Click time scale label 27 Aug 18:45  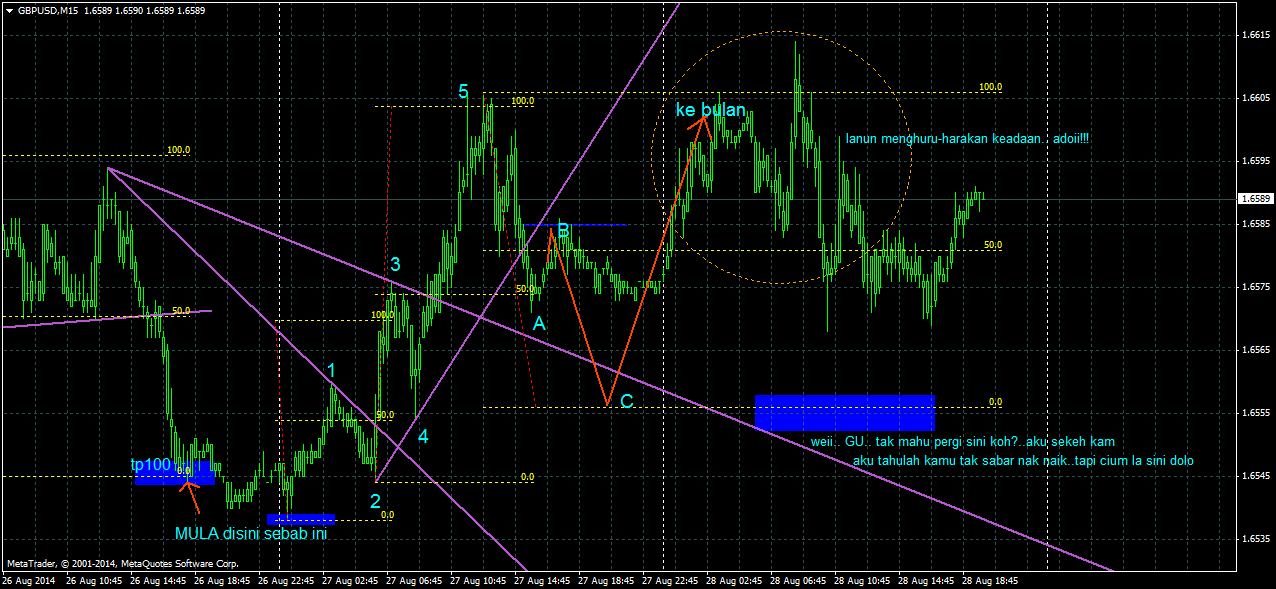(608, 580)
